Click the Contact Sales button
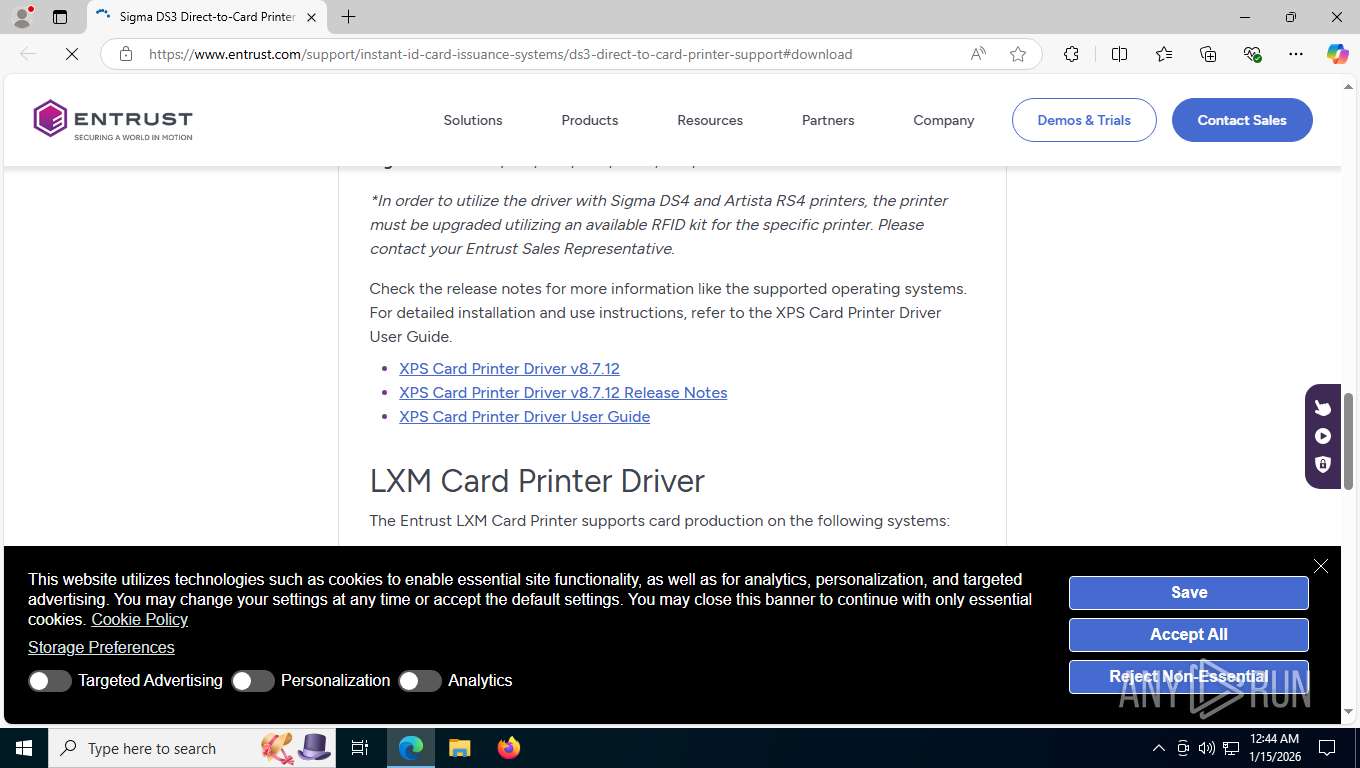This screenshot has width=1360, height=768. 1242,120
